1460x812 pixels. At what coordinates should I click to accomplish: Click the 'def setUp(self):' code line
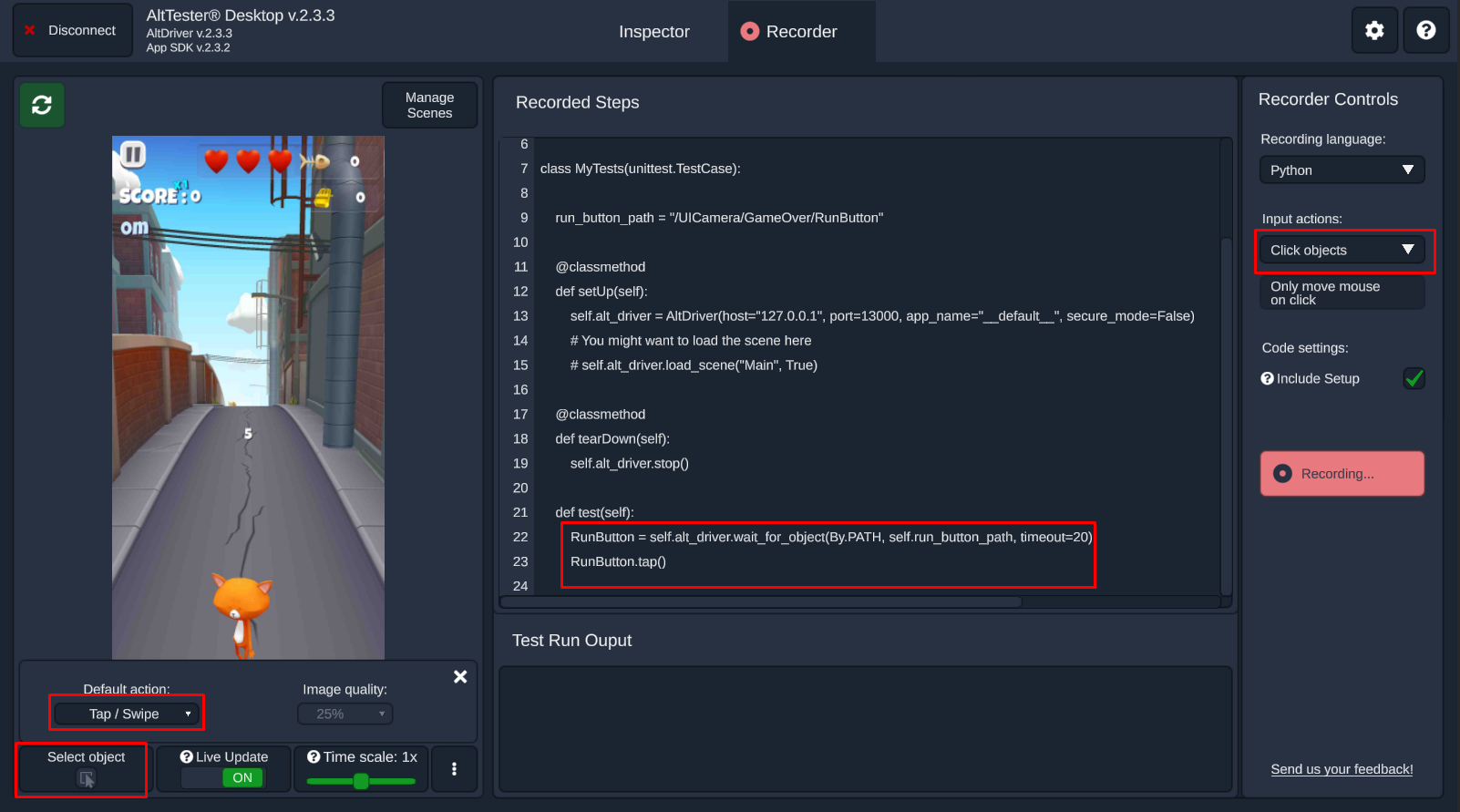[x=601, y=292]
